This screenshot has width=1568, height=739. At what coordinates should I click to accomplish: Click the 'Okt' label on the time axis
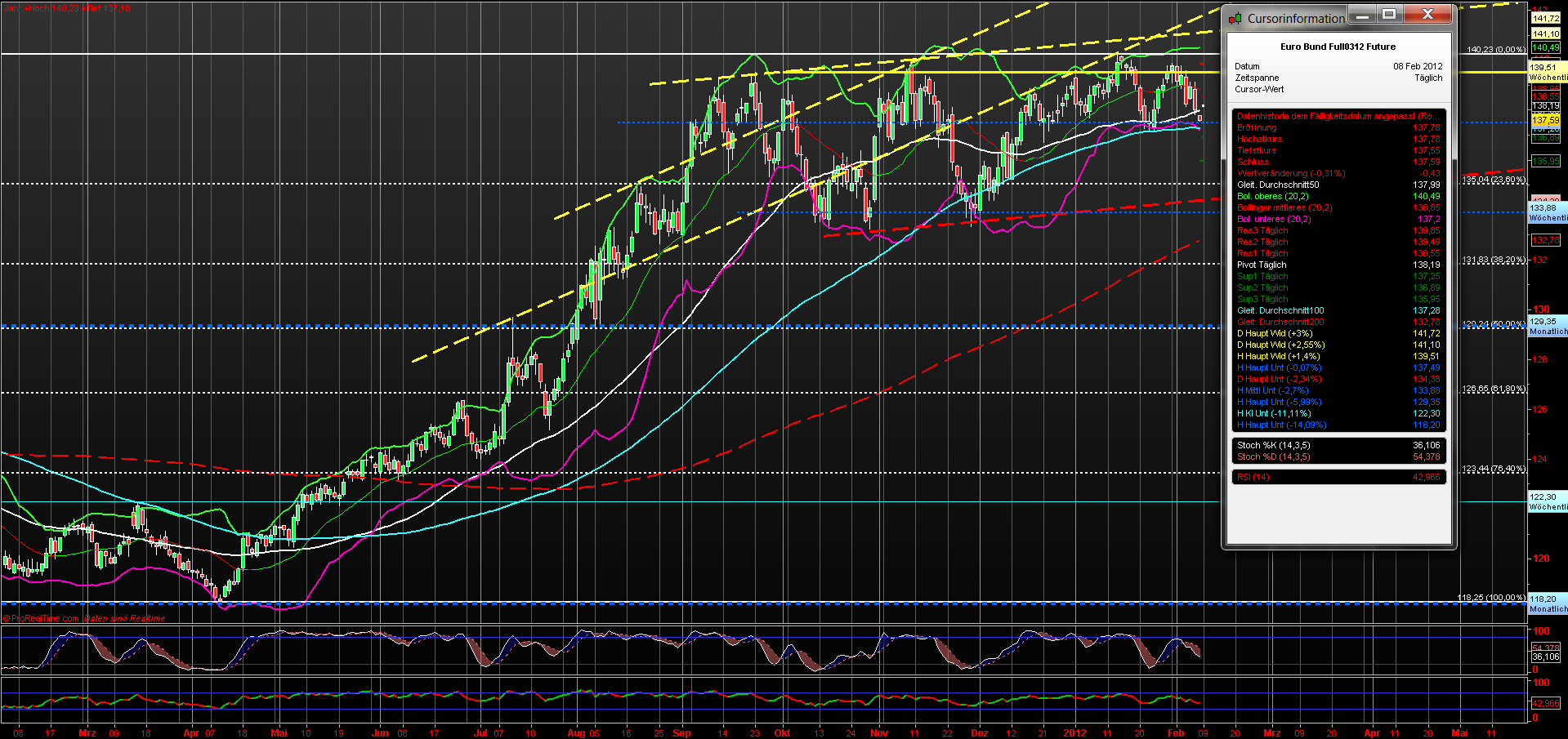[x=782, y=732]
